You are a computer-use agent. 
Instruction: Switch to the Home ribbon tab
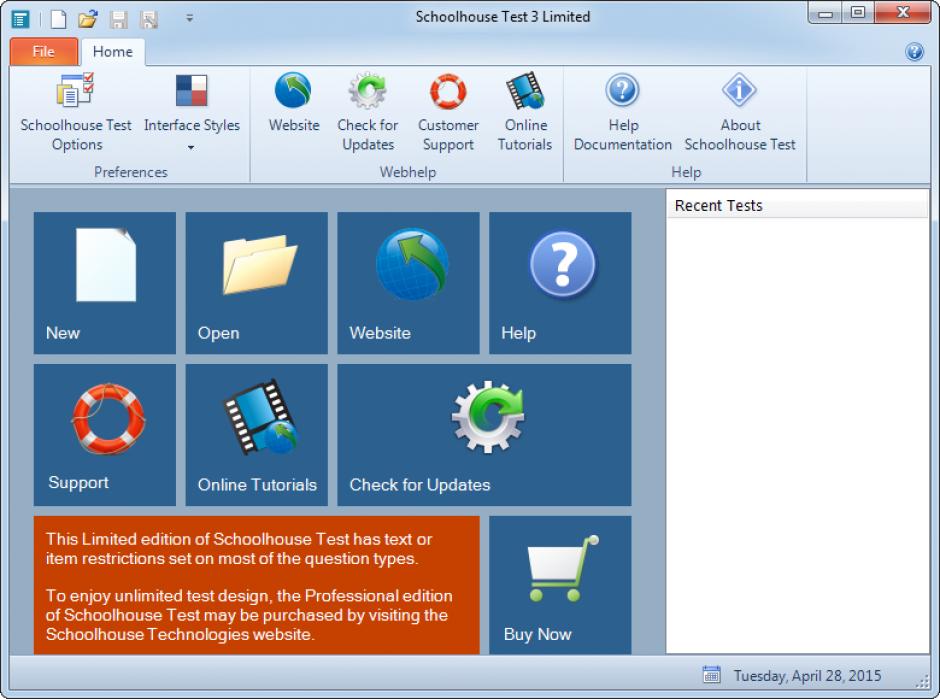point(113,52)
